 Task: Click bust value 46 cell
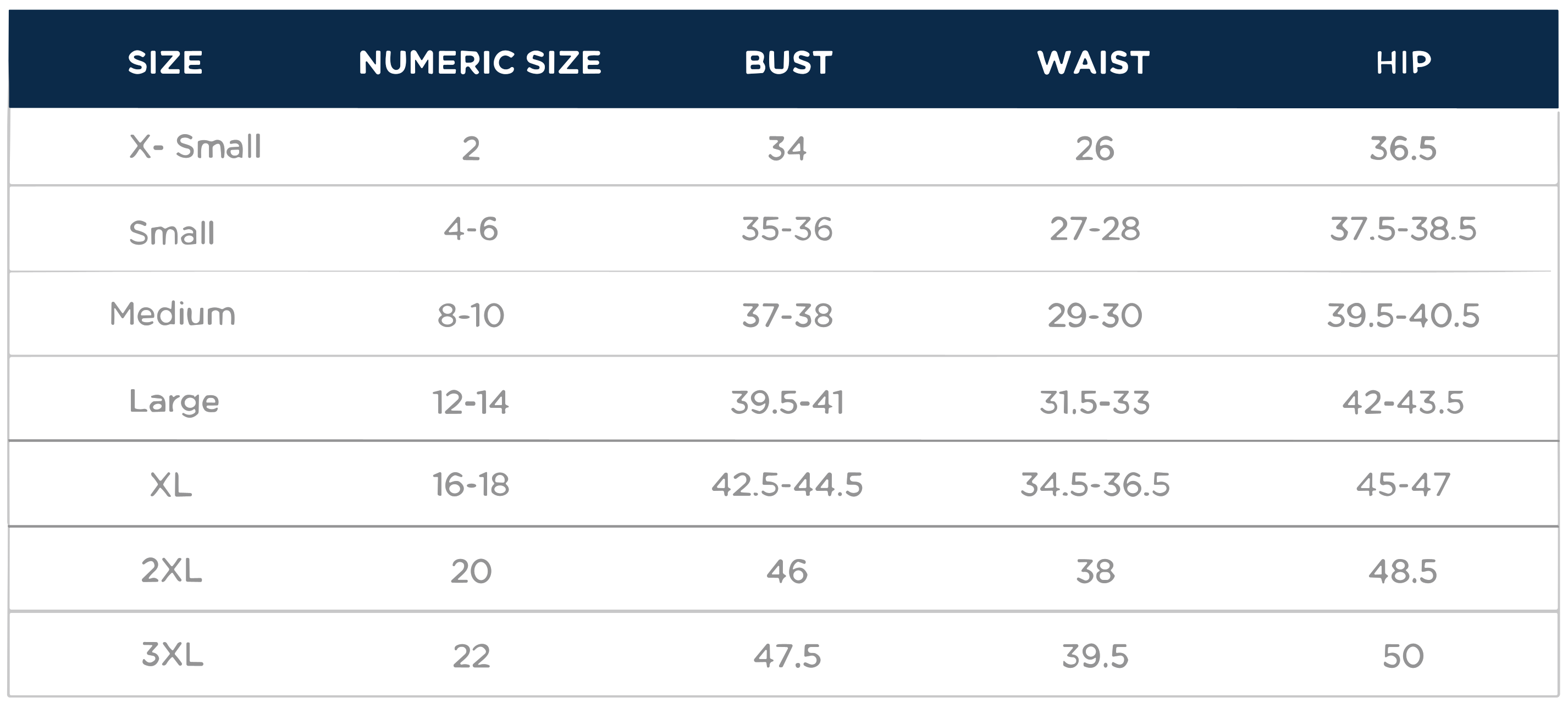click(x=787, y=572)
